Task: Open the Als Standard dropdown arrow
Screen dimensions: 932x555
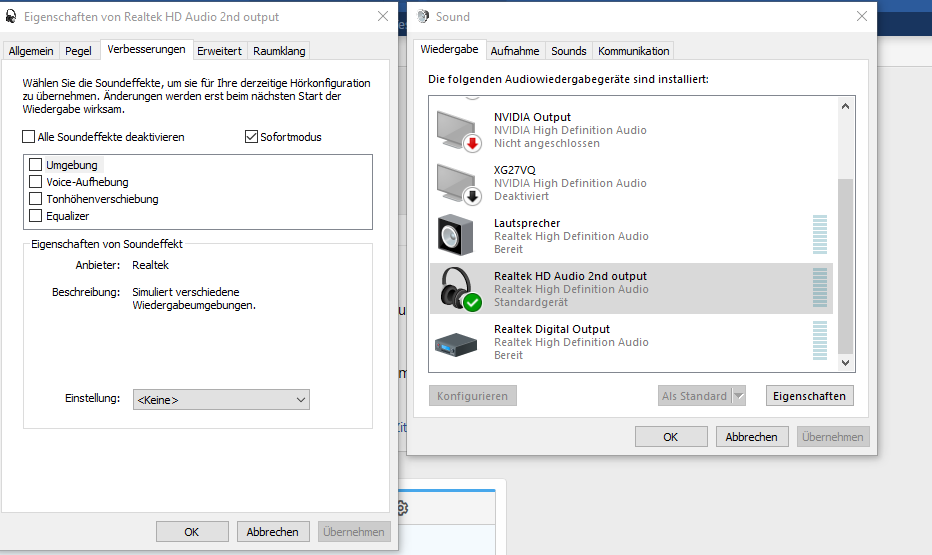Action: 739,396
